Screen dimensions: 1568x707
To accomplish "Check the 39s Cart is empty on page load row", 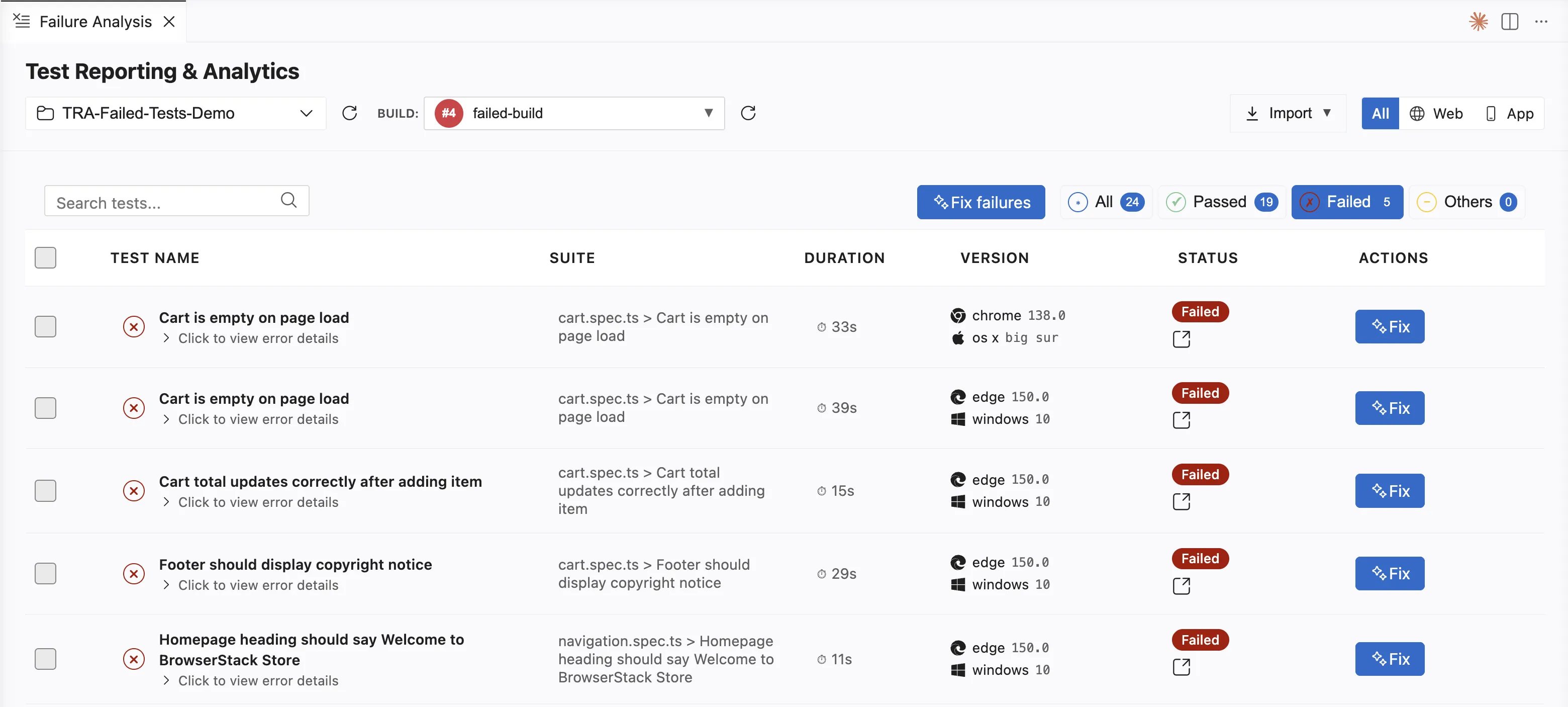I will pos(46,408).
